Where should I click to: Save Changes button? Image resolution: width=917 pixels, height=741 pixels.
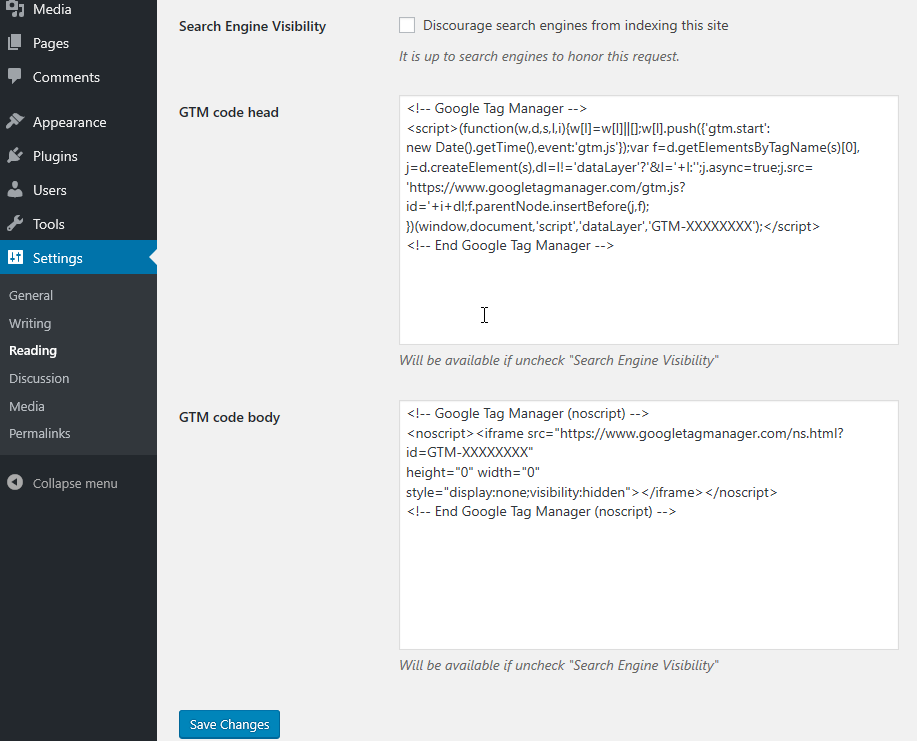pos(229,724)
